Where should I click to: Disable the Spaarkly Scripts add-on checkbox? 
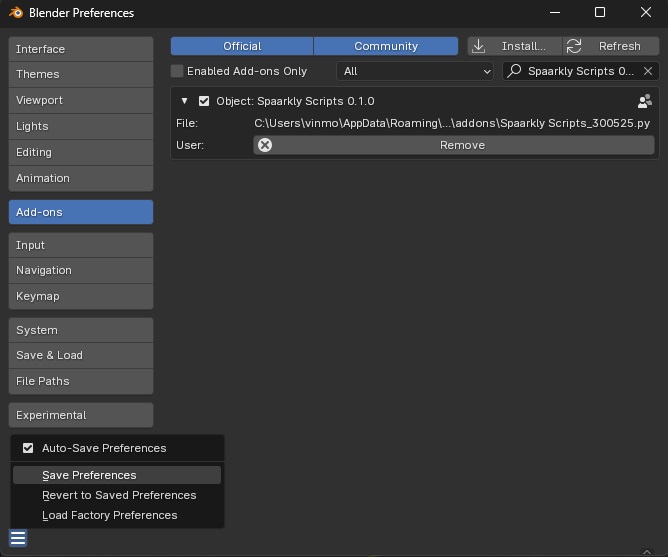[204, 101]
